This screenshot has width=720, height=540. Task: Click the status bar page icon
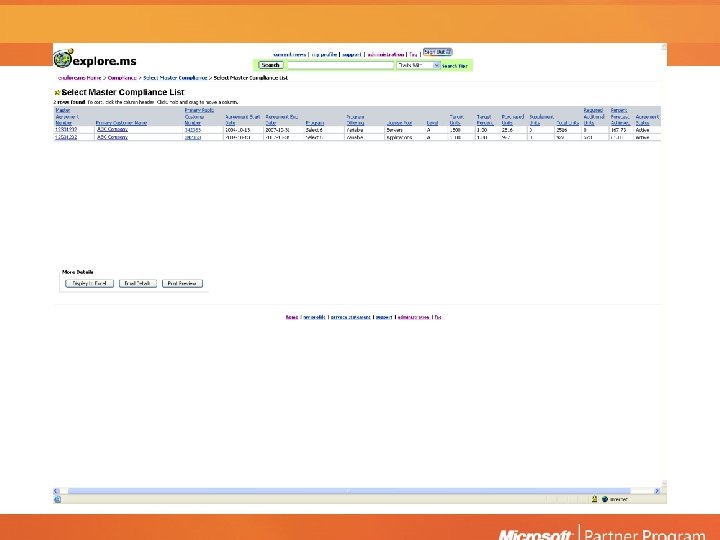(57, 500)
